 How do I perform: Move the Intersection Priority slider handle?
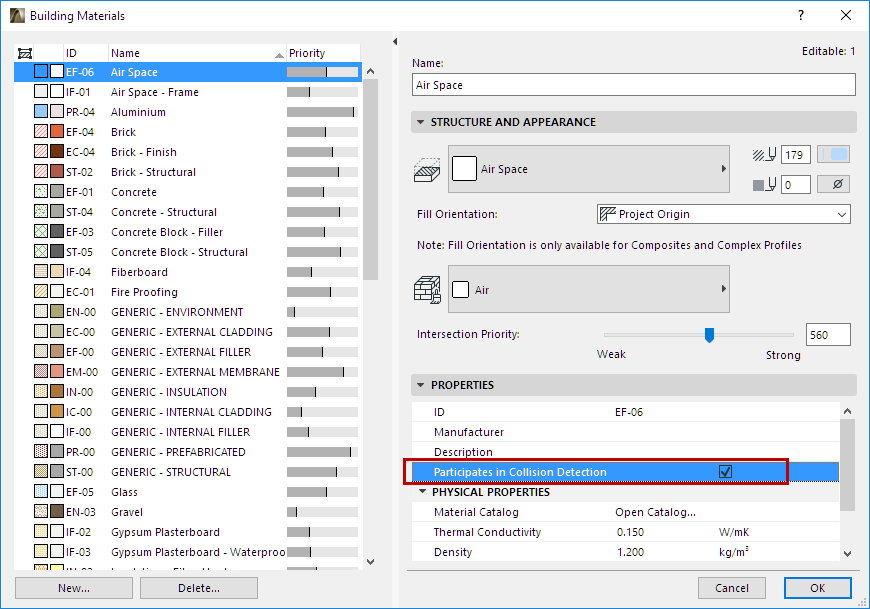[x=709, y=335]
